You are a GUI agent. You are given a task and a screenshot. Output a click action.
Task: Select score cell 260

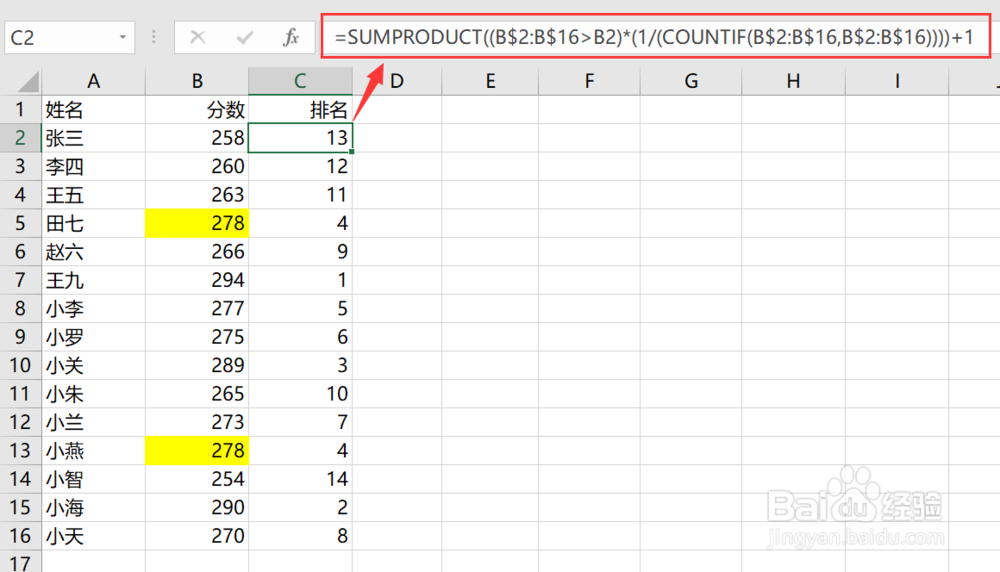(x=197, y=166)
